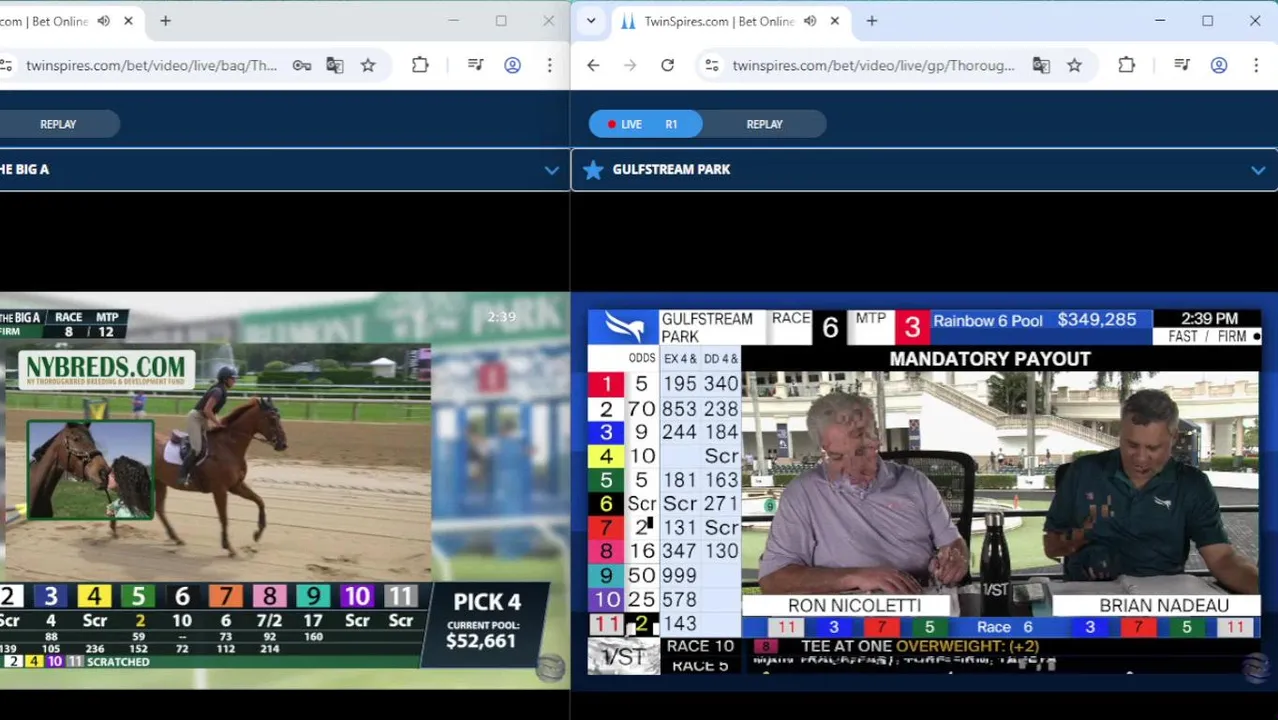
Task: Bookmark the page in right window
Action: pyautogui.click(x=1074, y=65)
